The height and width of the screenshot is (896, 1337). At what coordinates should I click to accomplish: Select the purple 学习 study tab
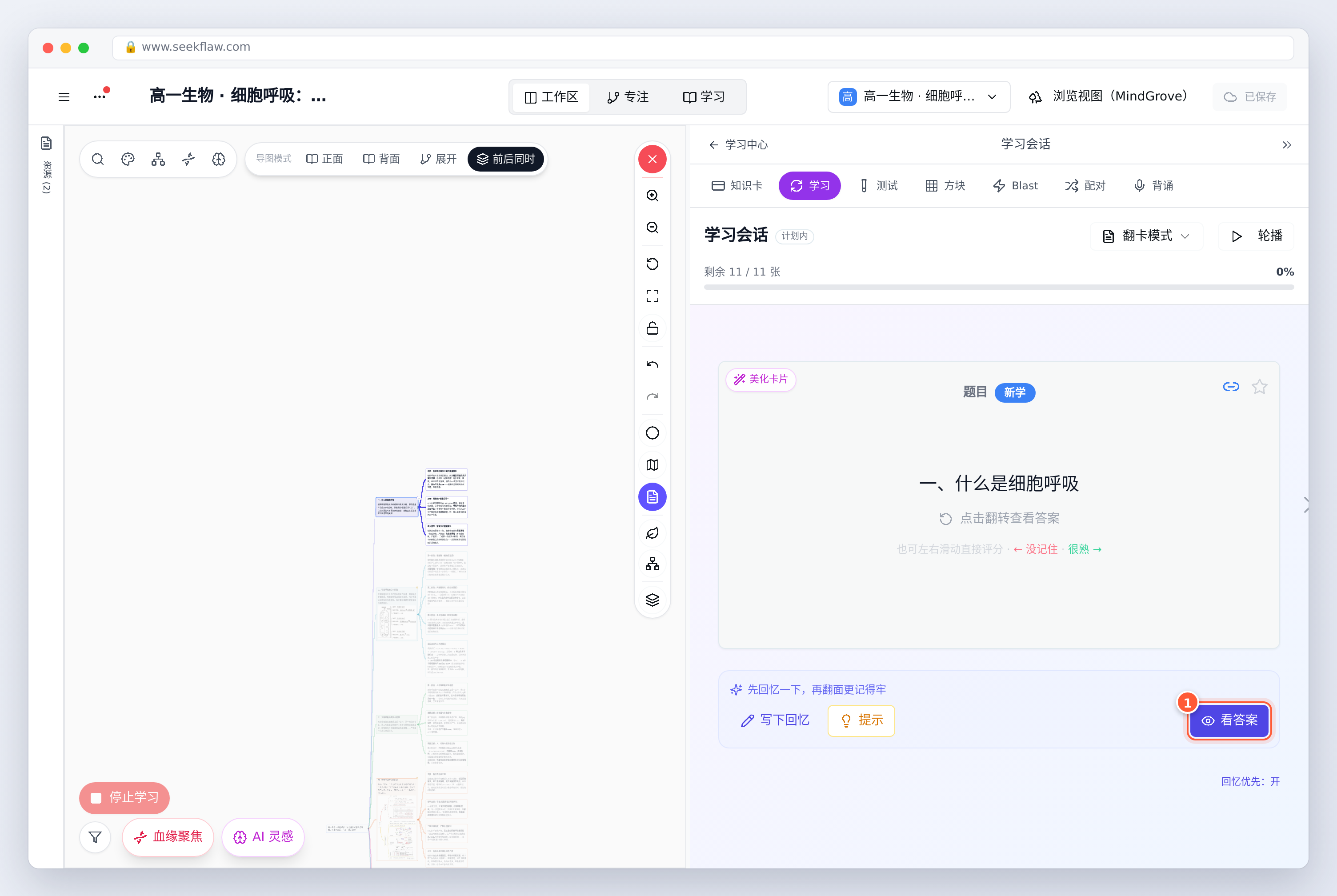point(809,186)
